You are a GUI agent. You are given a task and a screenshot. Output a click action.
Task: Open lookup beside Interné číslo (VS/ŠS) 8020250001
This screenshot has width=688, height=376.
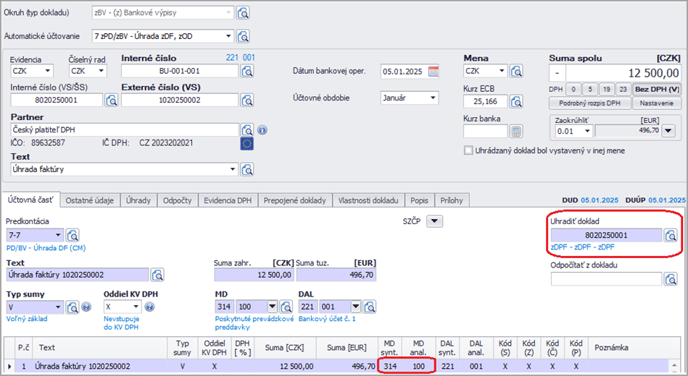(x=111, y=100)
